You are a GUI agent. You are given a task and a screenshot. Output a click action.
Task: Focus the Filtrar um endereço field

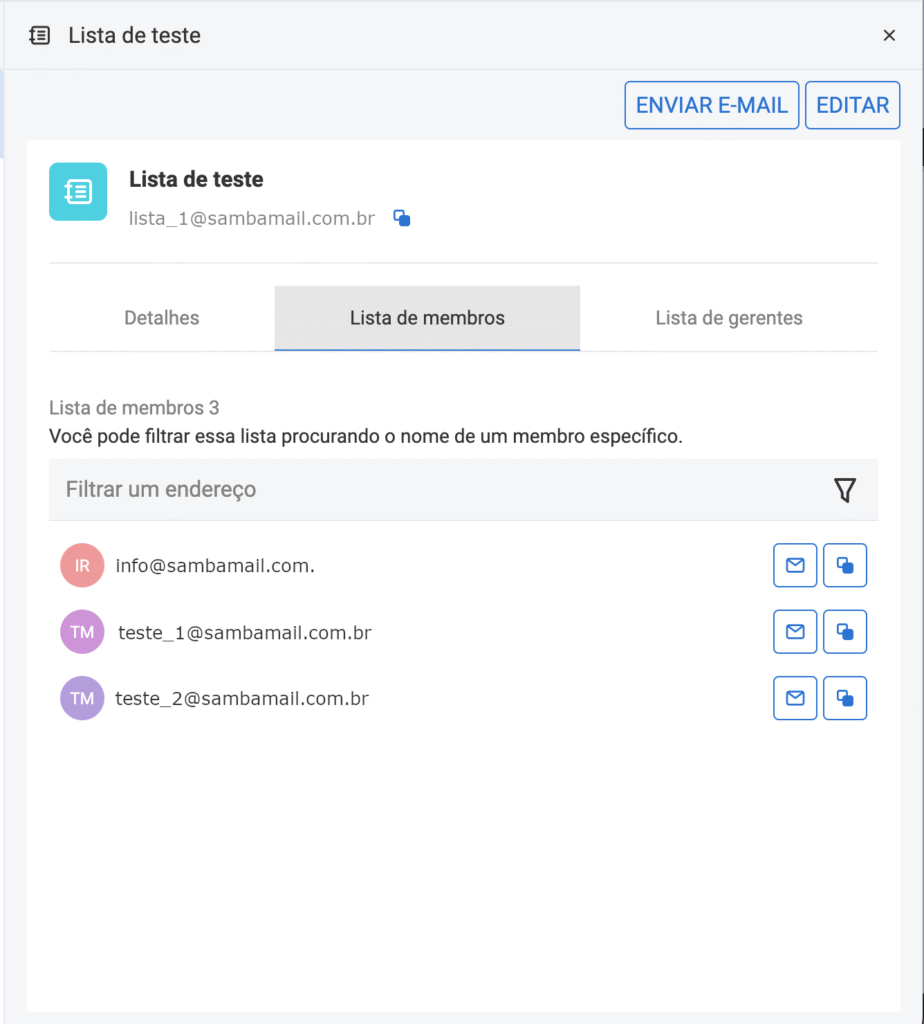coord(430,490)
